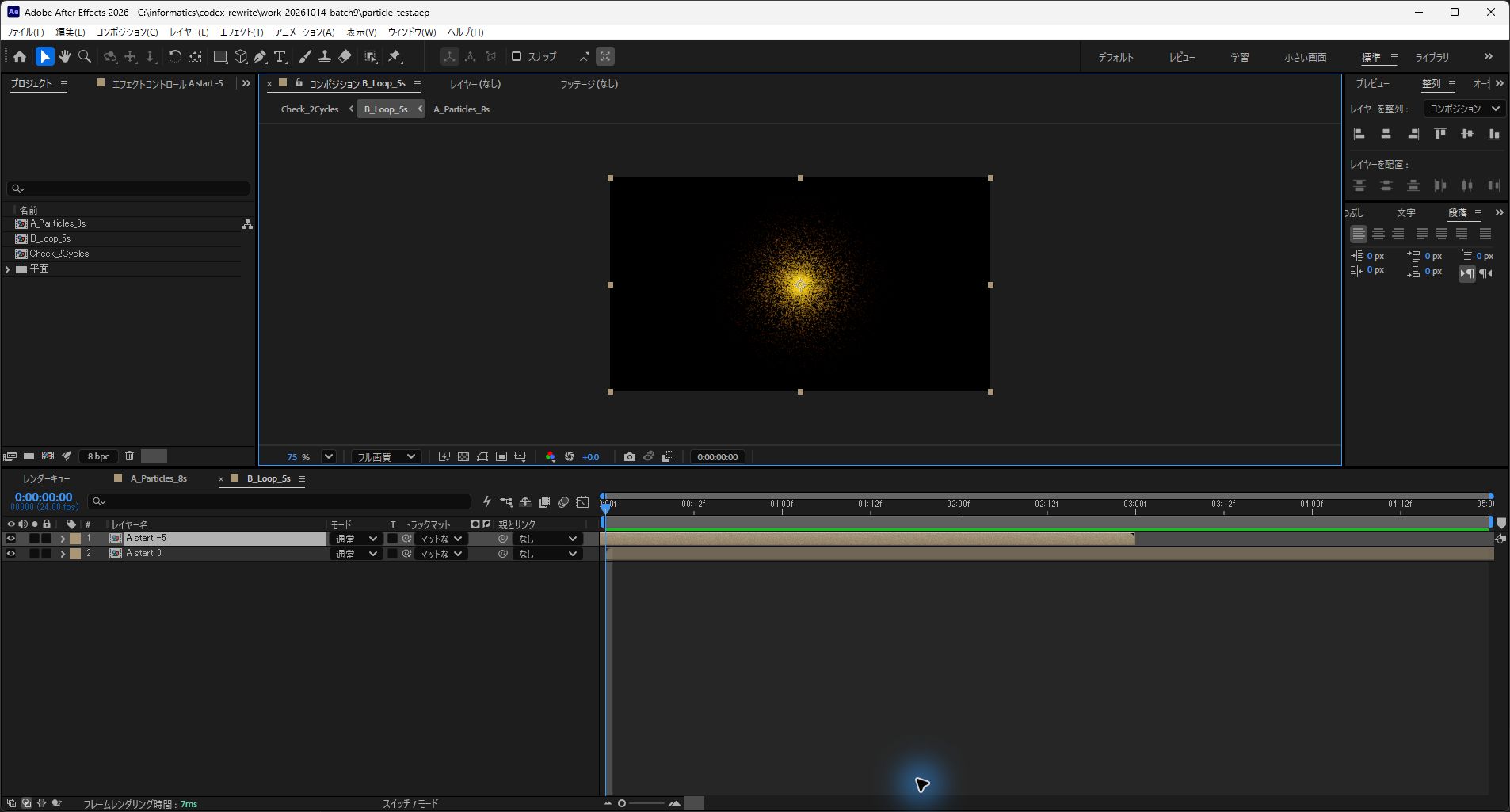Align layers to top edge

(1440, 134)
